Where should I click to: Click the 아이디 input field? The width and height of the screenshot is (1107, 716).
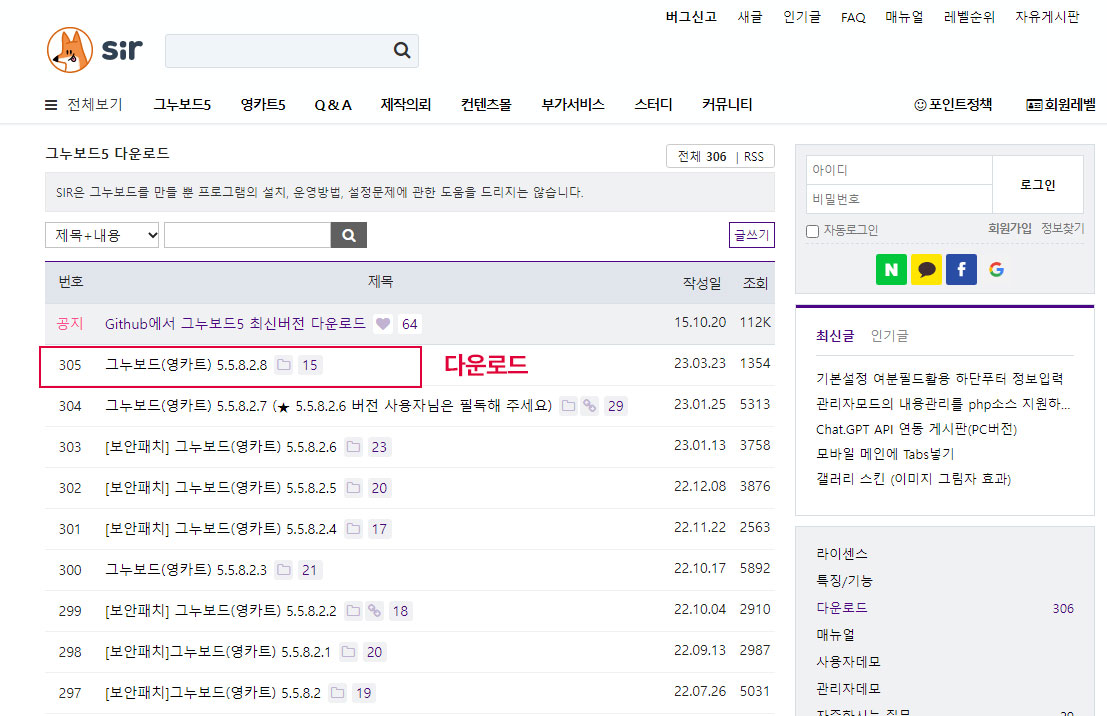click(x=899, y=170)
